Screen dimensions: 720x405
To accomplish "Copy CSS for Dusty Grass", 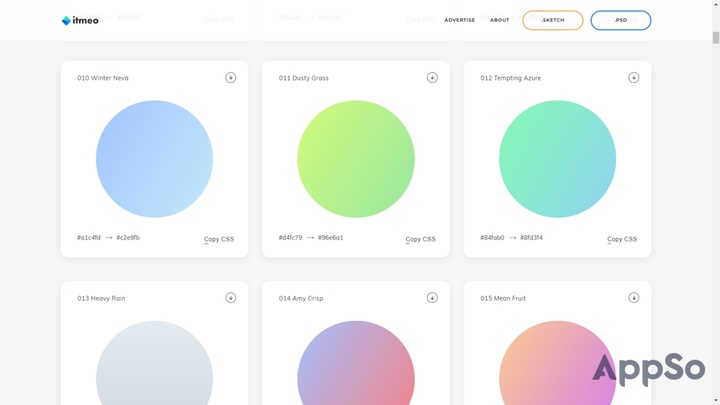I will tap(420, 239).
